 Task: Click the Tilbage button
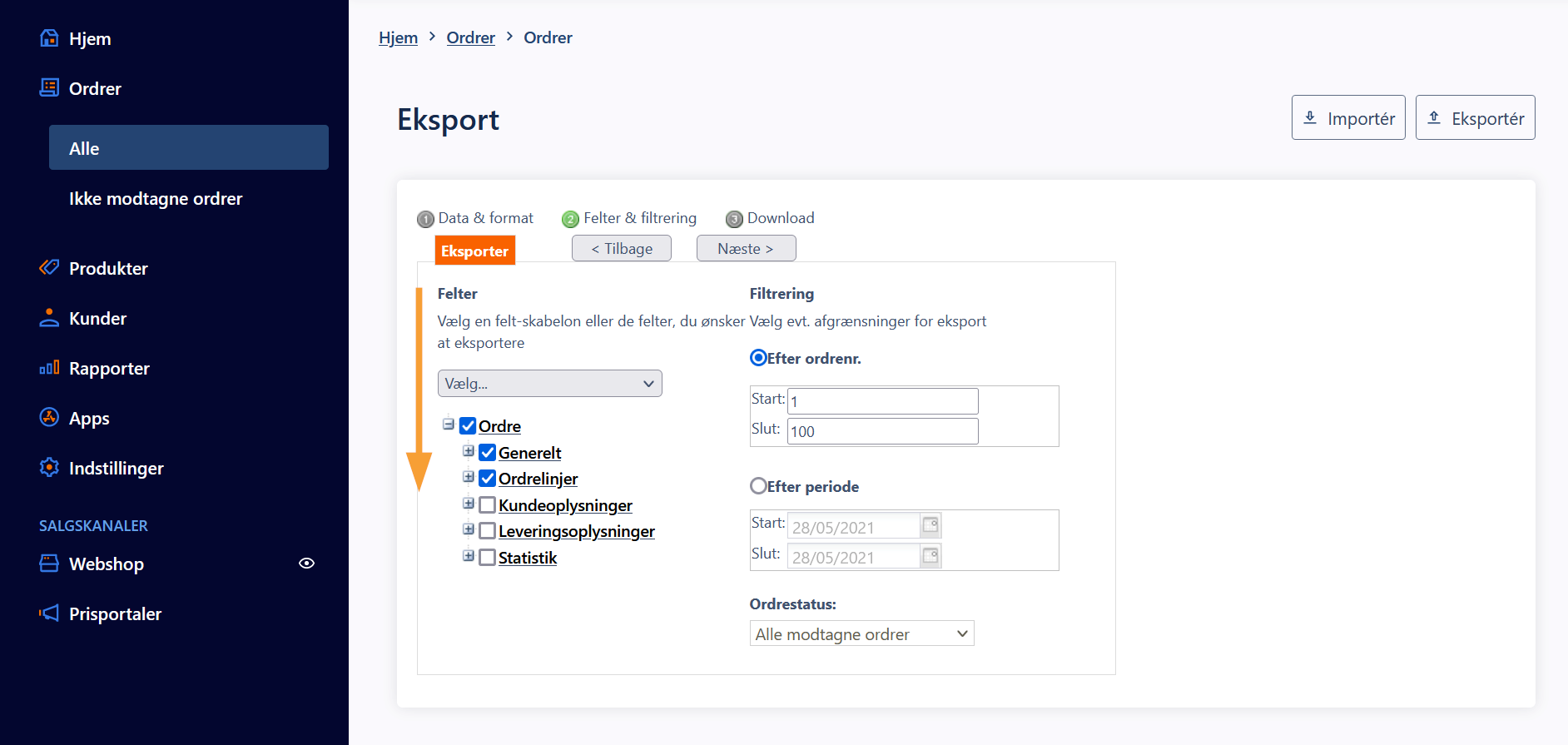point(622,248)
